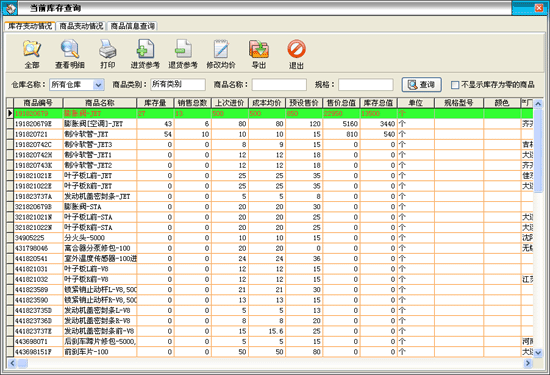
Task: Select row 叶子板L前-STA
Action: click(x=270, y=217)
